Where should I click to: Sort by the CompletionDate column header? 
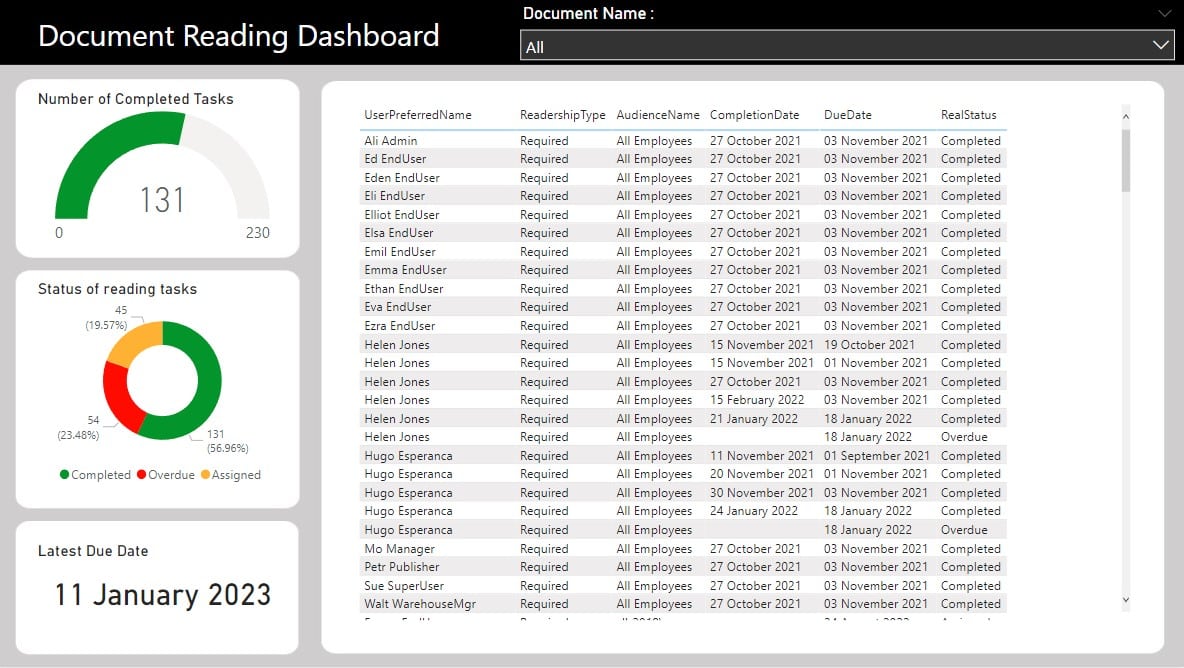pyautogui.click(x=754, y=114)
